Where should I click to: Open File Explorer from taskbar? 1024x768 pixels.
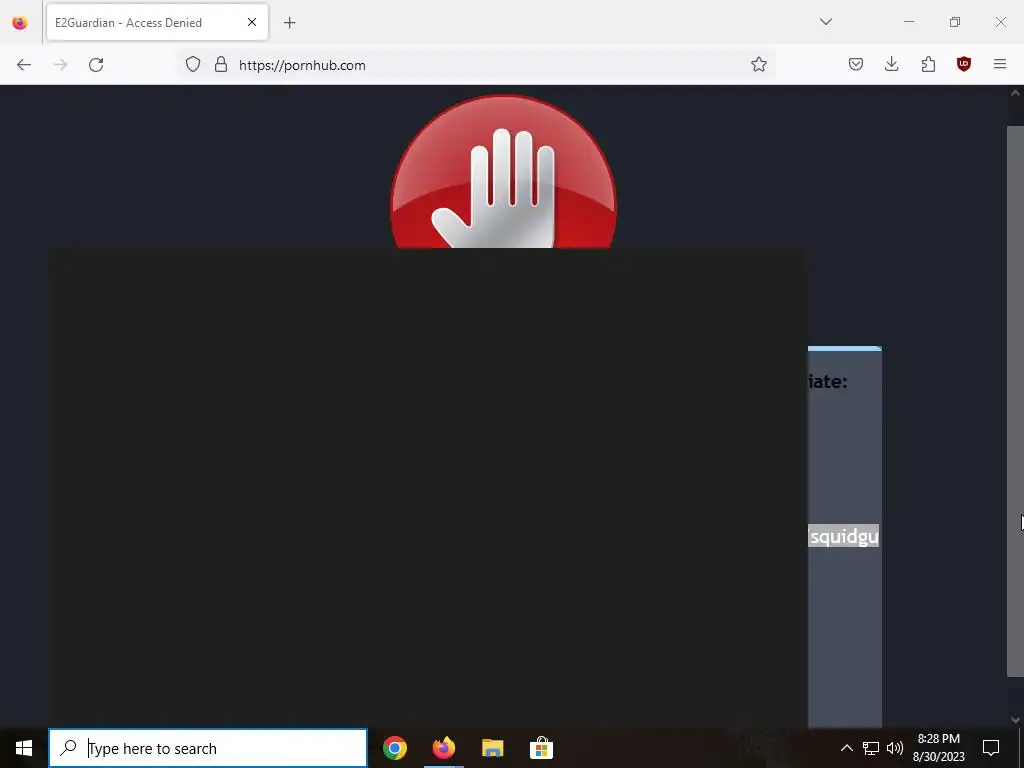(492, 748)
